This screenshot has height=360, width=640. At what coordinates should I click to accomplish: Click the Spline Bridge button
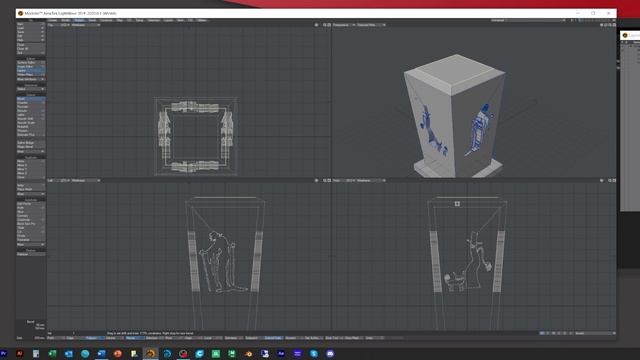point(31,143)
